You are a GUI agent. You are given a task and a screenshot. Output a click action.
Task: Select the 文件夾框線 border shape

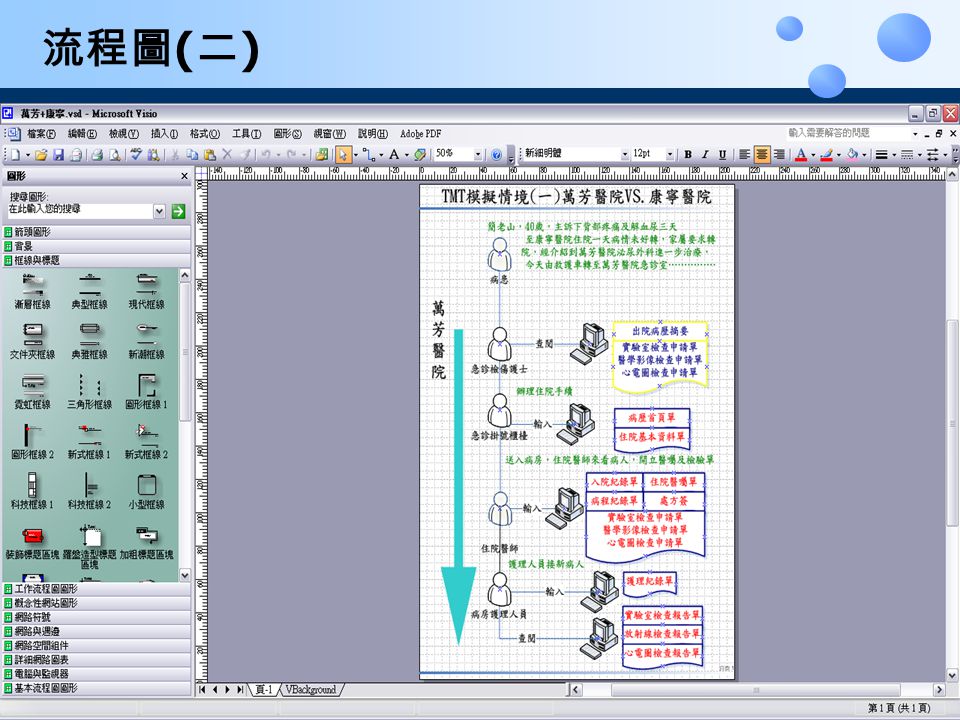(x=32, y=342)
